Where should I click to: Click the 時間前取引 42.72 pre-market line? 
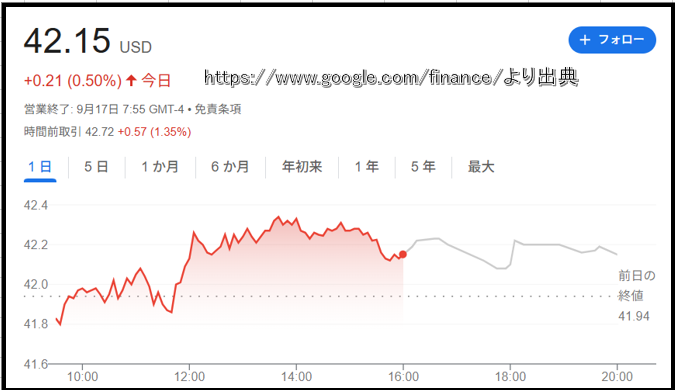click(107, 132)
